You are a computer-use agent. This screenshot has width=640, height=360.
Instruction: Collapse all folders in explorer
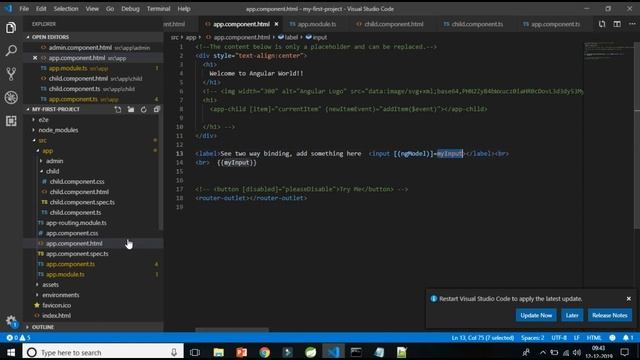tap(157, 109)
